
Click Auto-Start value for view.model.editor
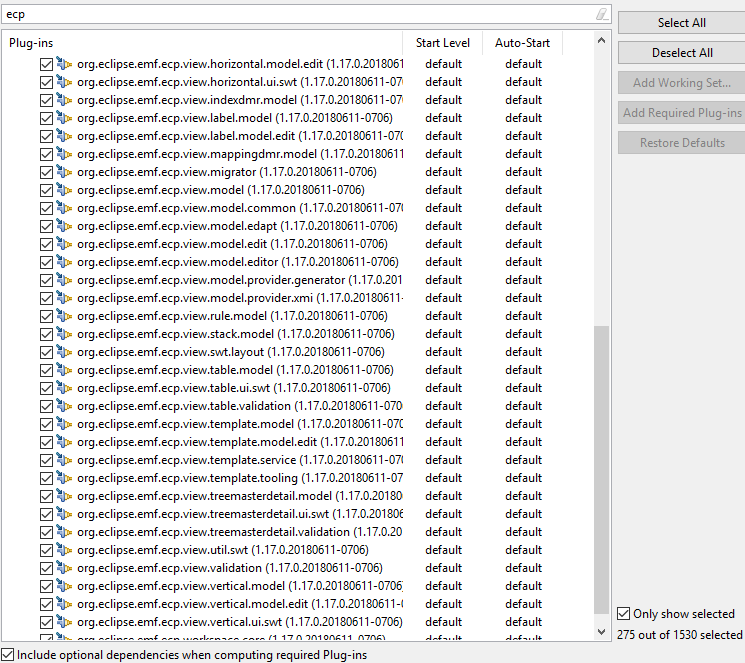[523, 262]
